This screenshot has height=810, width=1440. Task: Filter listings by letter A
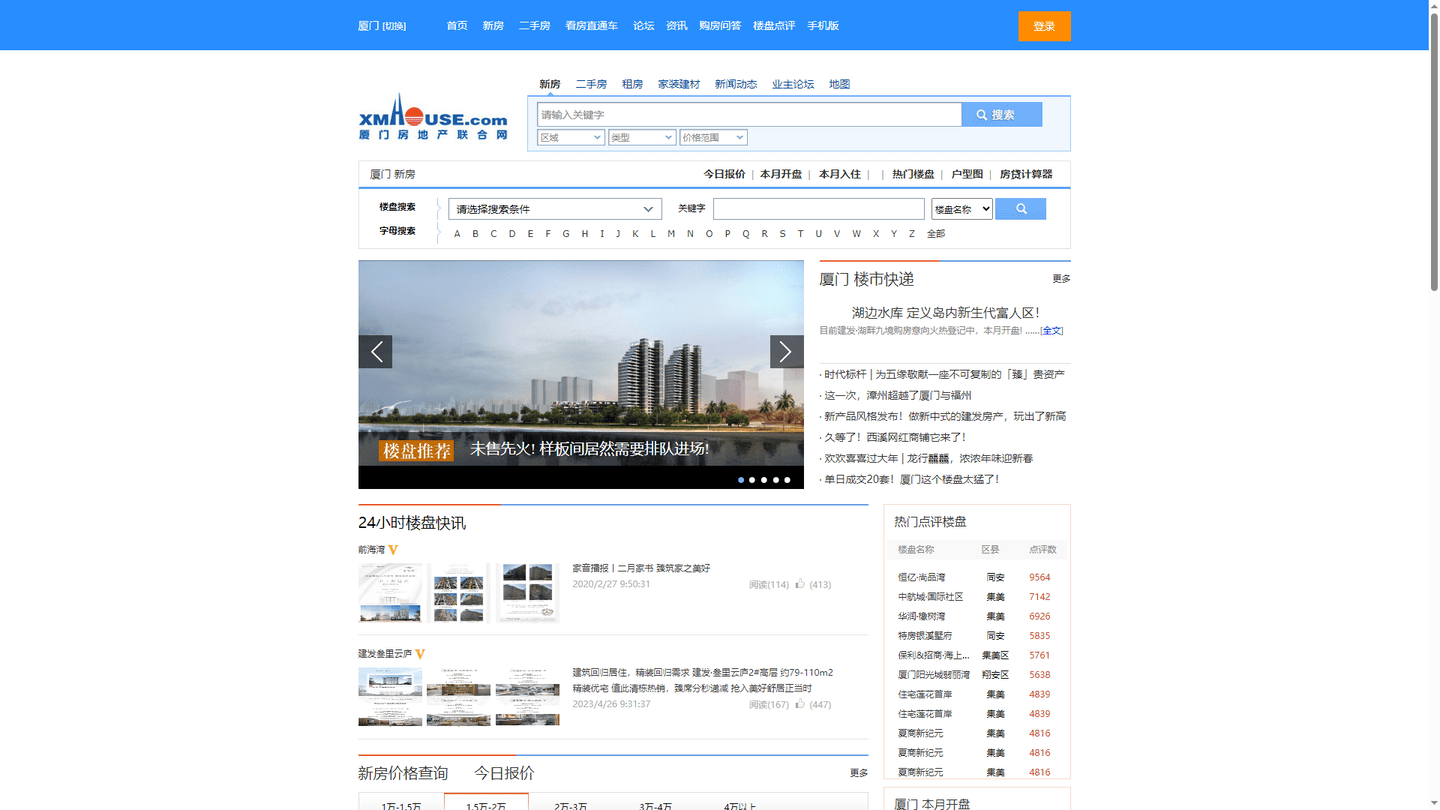[x=457, y=234]
